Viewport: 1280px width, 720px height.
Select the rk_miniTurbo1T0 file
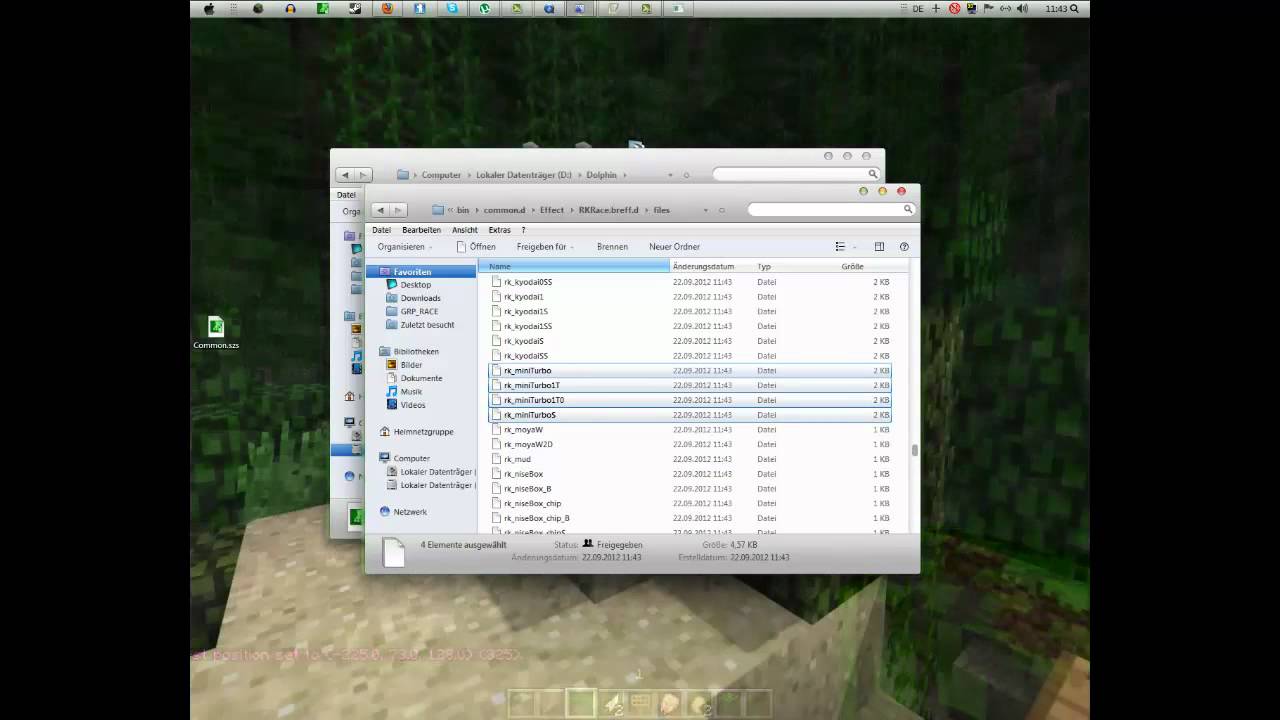tap(689, 400)
